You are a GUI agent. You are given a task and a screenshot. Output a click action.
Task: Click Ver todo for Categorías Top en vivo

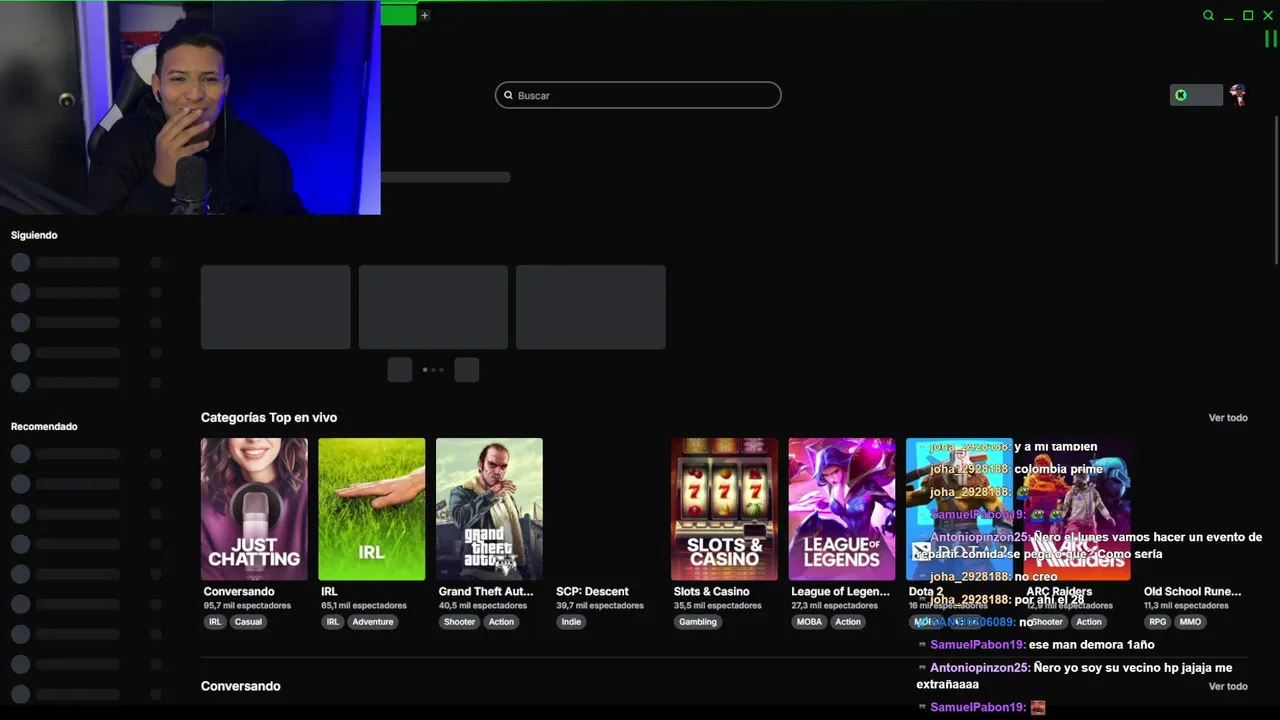click(x=1228, y=418)
